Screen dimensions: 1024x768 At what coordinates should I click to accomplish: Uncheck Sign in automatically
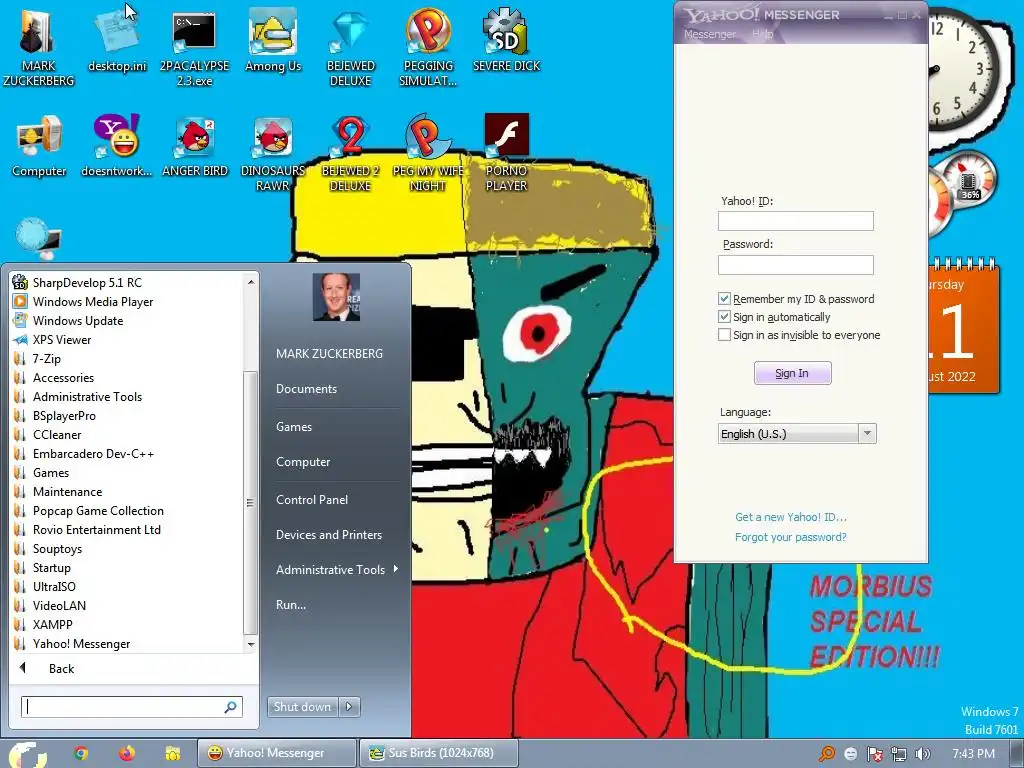724,317
